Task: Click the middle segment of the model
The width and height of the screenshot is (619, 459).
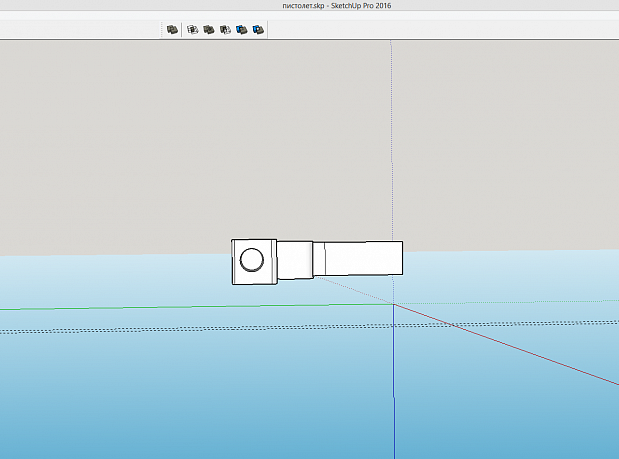Action: tap(295, 260)
